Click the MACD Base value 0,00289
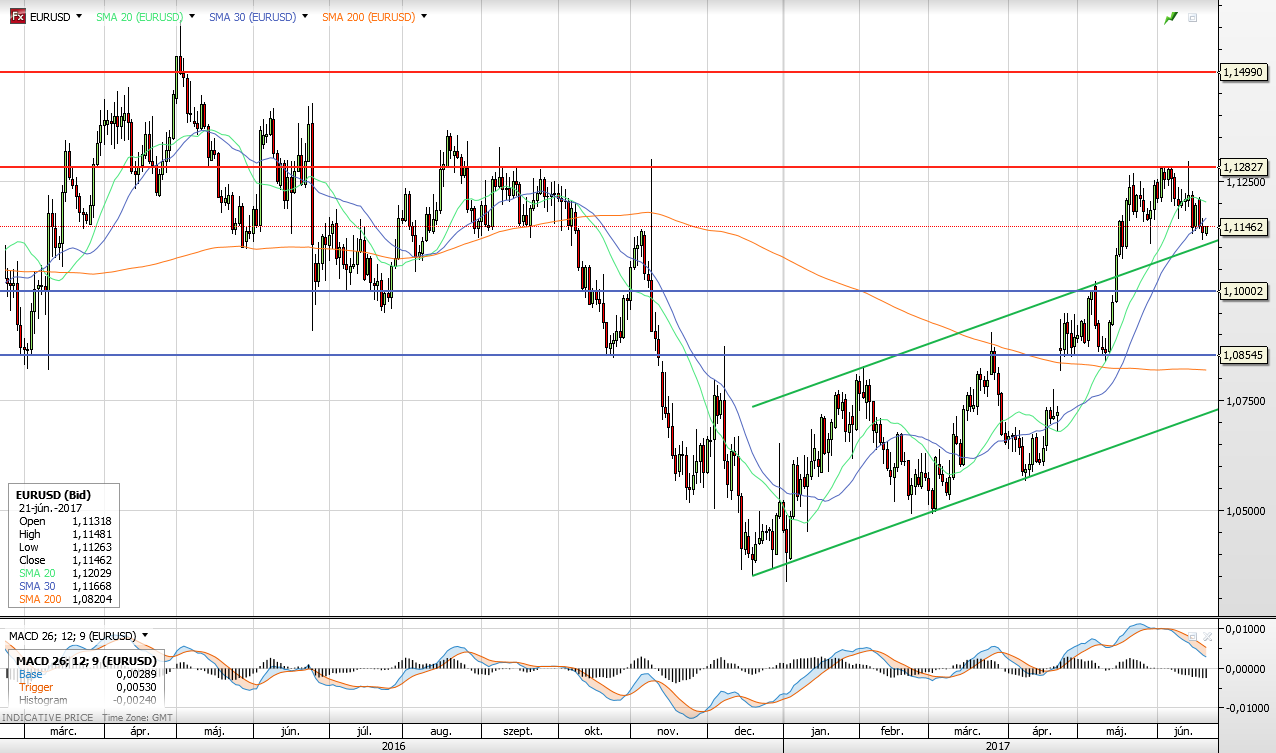Screen dimensions: 1276x753 [x=135, y=674]
